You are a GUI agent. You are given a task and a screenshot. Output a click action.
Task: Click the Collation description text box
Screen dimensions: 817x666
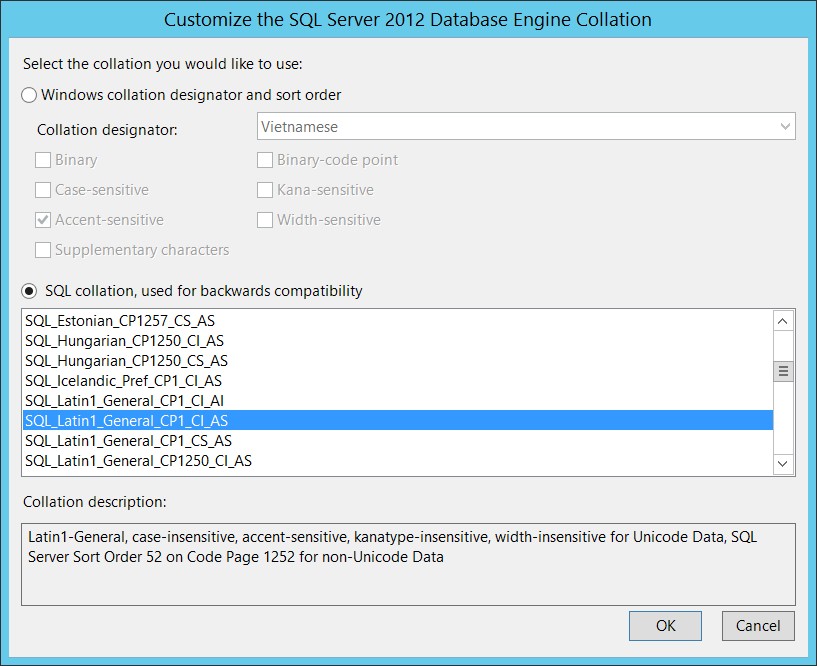coord(408,564)
